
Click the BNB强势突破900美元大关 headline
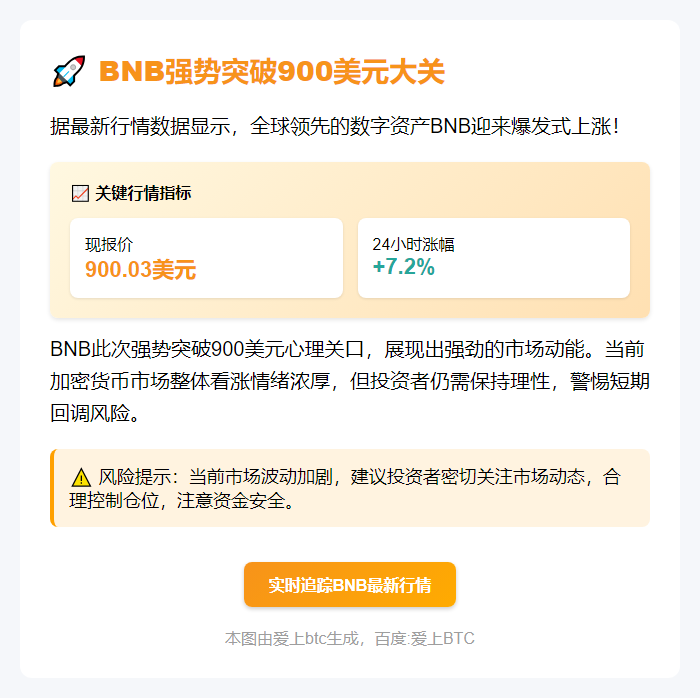click(x=272, y=72)
